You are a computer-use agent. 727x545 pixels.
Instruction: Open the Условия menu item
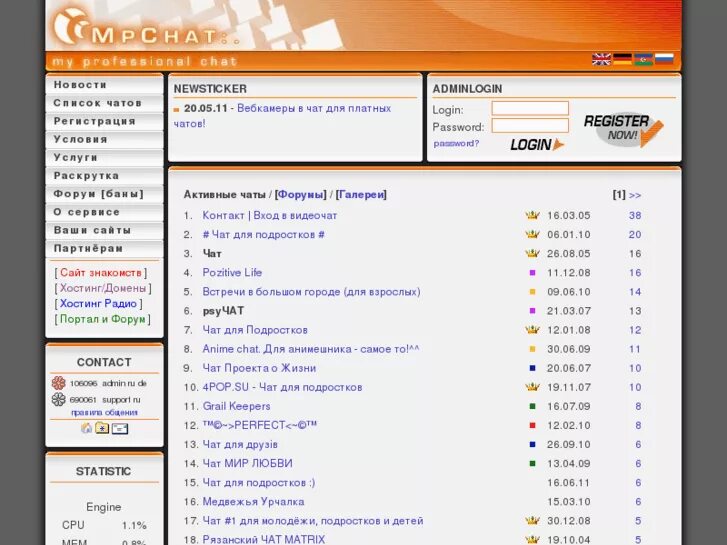(x=104, y=139)
